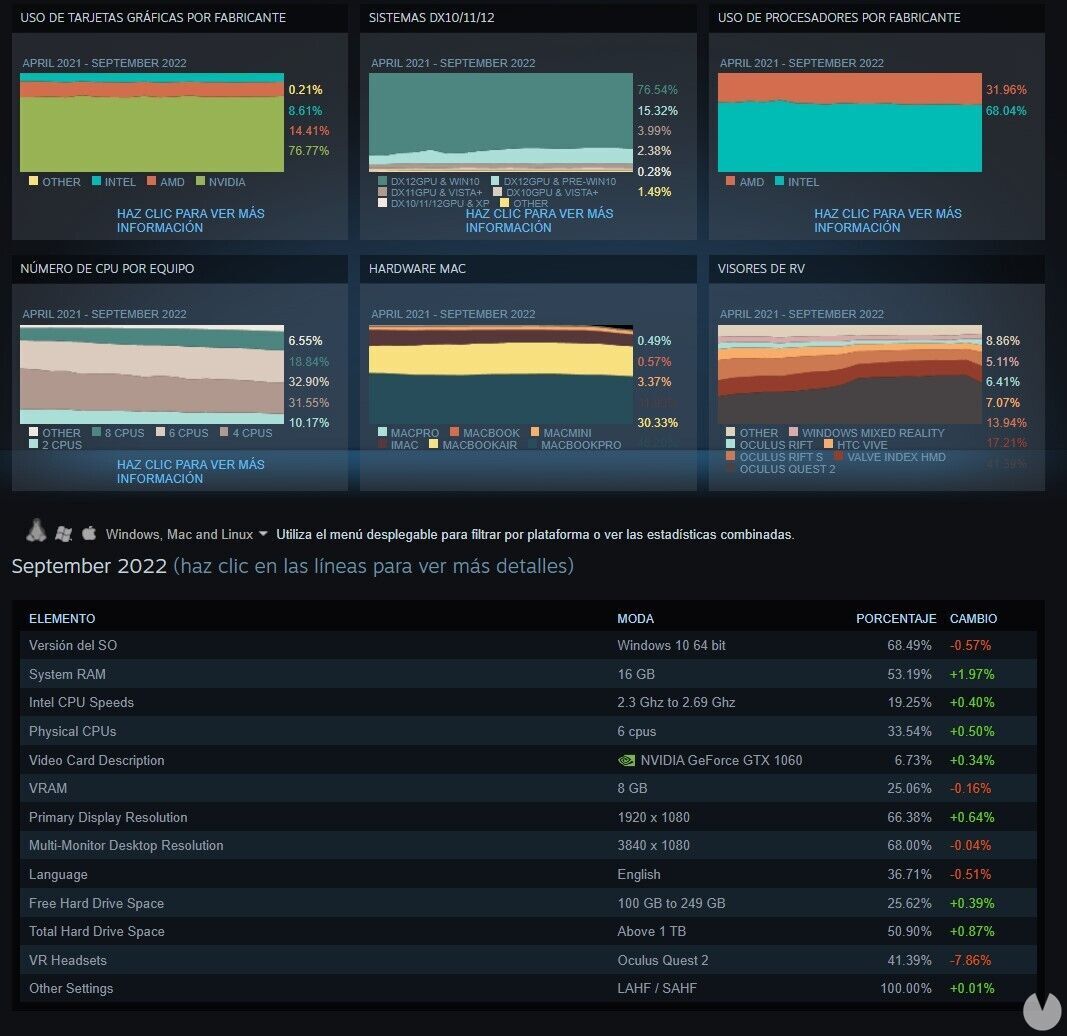The height and width of the screenshot is (1036, 1067).
Task: Click the Linux penguin platform icon
Action: (36, 531)
